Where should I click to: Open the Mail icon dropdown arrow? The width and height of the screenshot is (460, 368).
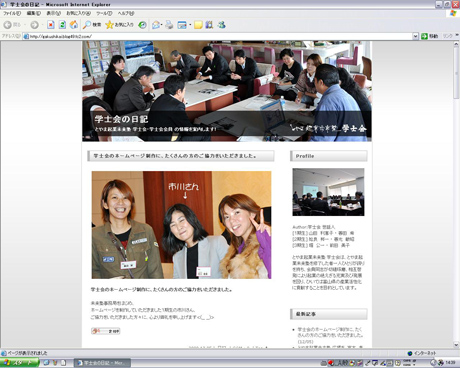point(162,25)
